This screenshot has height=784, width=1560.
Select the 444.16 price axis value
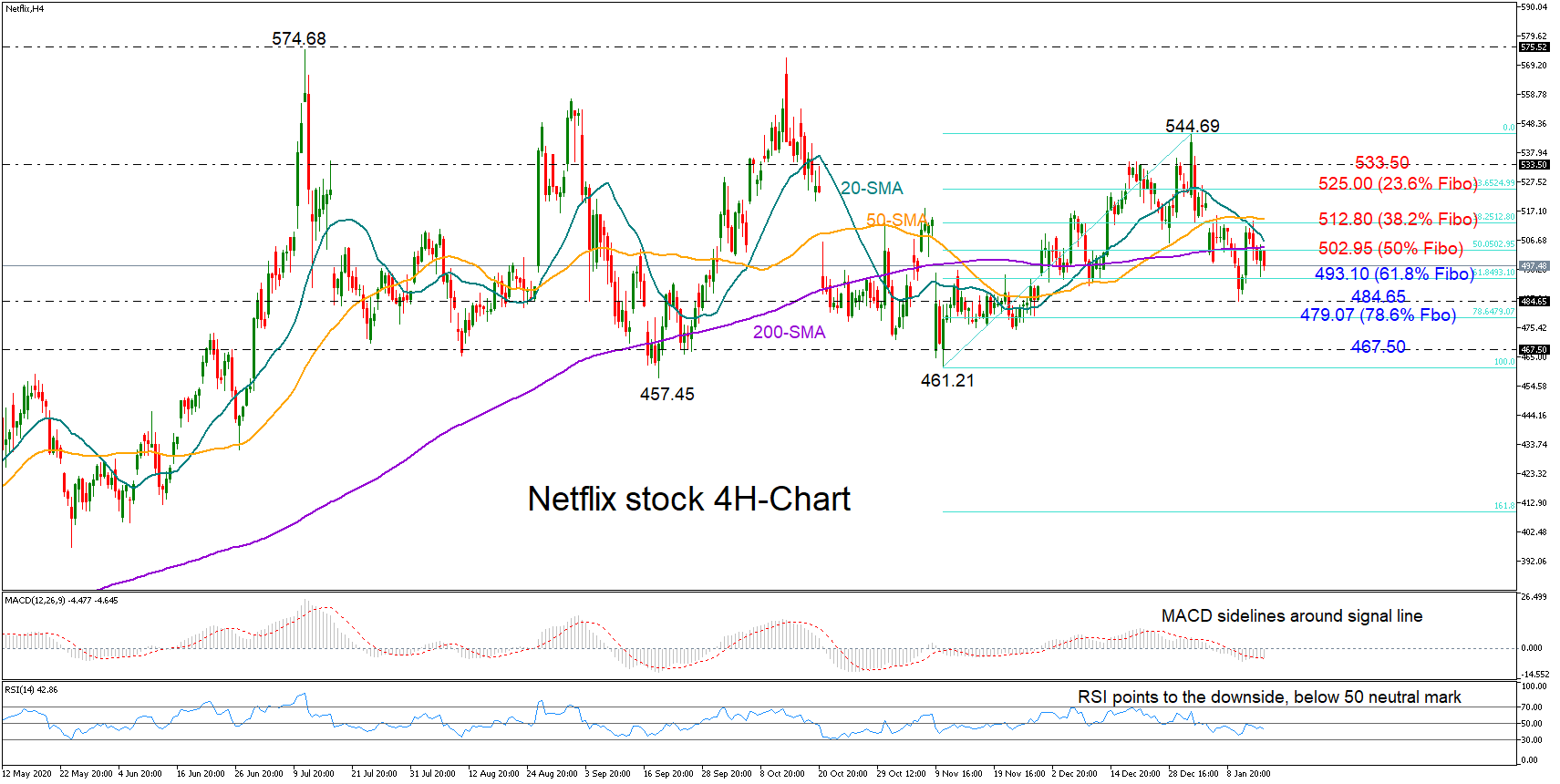pyautogui.click(x=1534, y=416)
